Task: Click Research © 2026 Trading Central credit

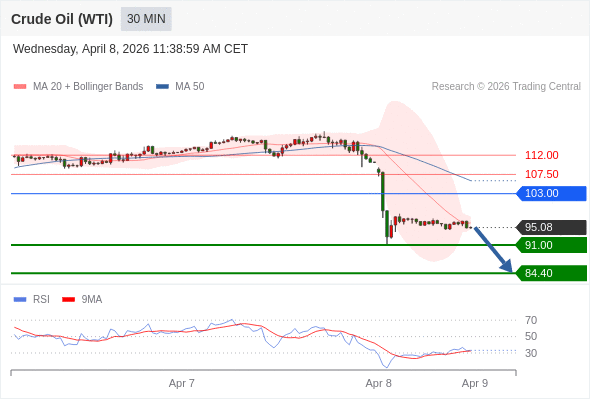Action: (506, 87)
